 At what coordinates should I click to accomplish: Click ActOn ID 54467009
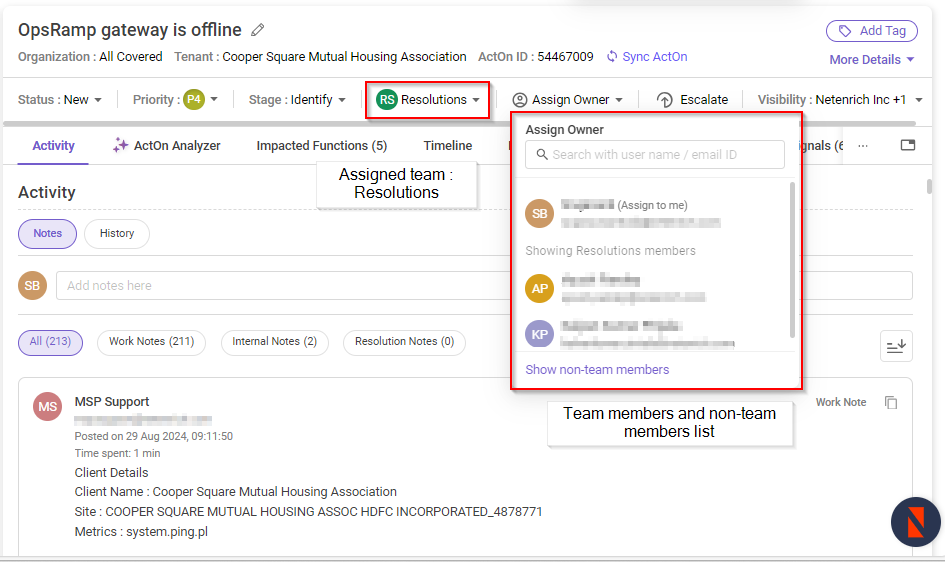click(536, 57)
